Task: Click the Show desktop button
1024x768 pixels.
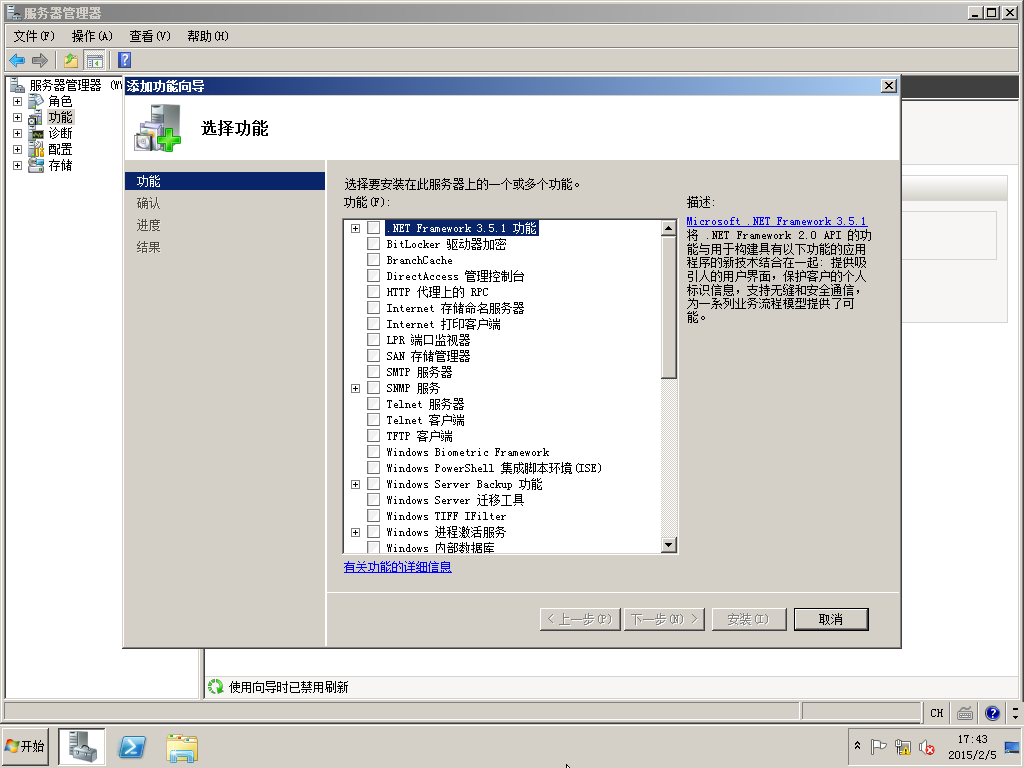Action: [1012, 748]
